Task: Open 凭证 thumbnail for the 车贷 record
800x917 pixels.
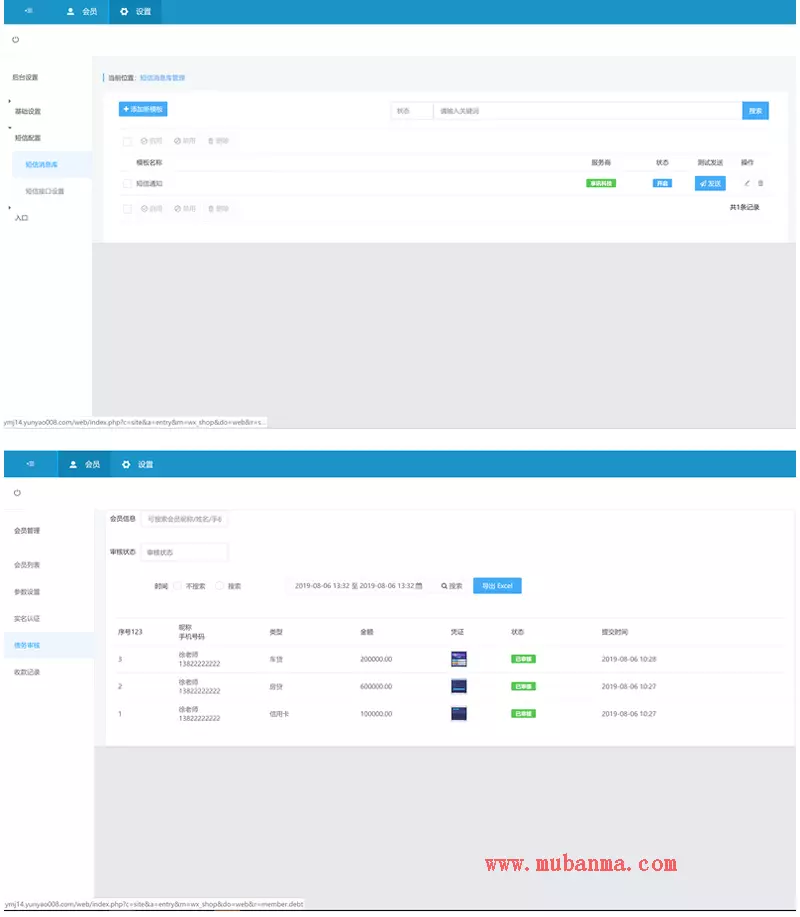Action: [459, 659]
